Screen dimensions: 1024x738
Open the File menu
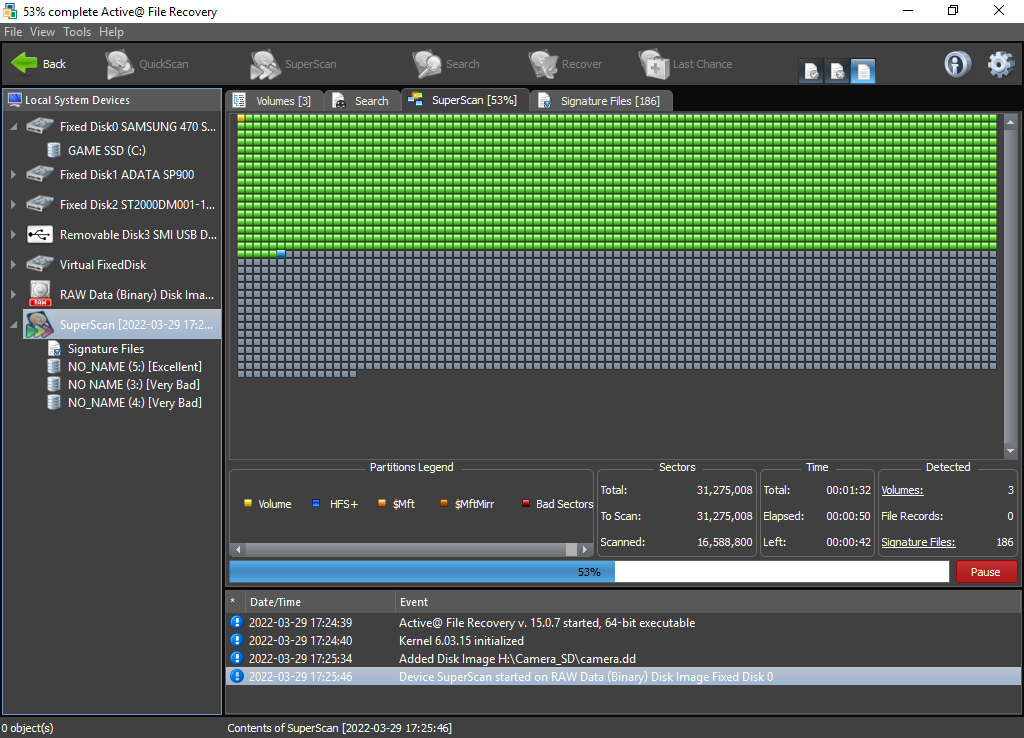(x=13, y=31)
